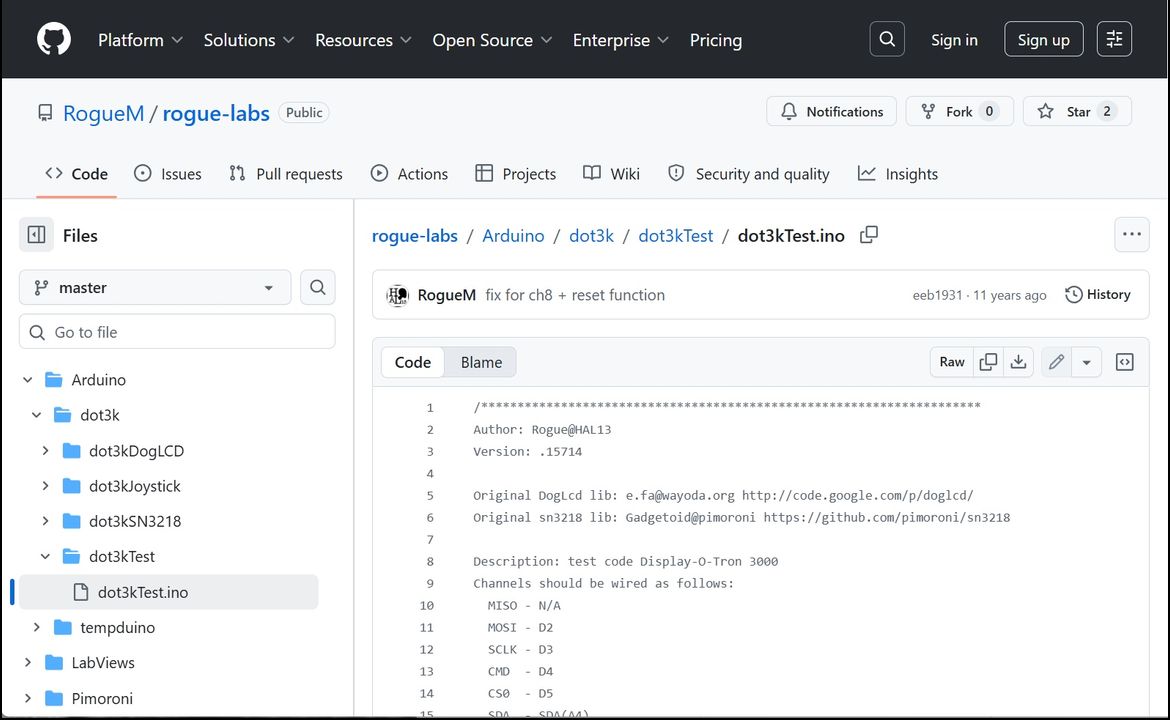Image resolution: width=1170 pixels, height=720 pixels.
Task: Open more edit options dropdown arrow
Action: click(1086, 362)
